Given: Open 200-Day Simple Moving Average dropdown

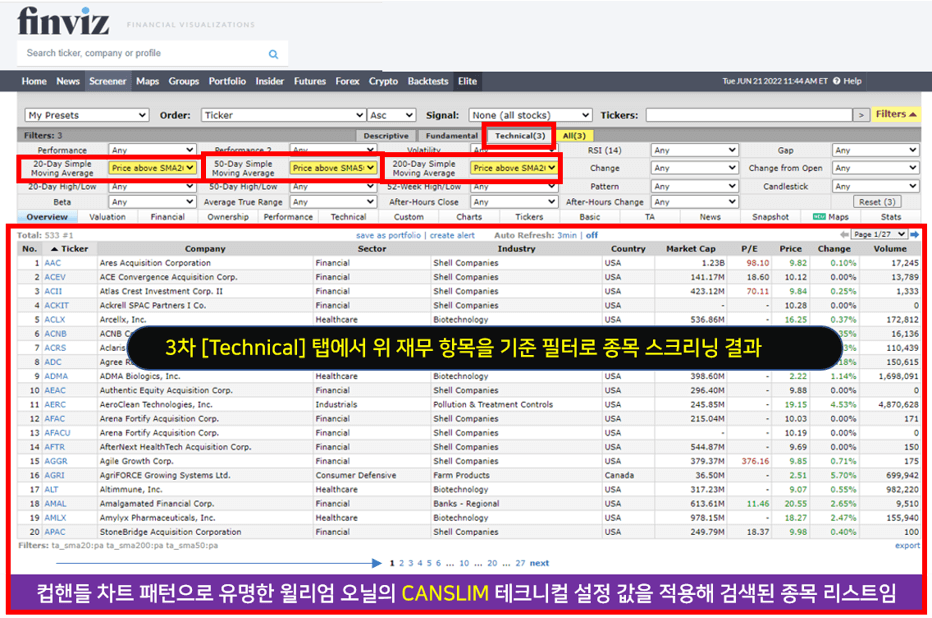Looking at the screenshot, I should coord(514,168).
